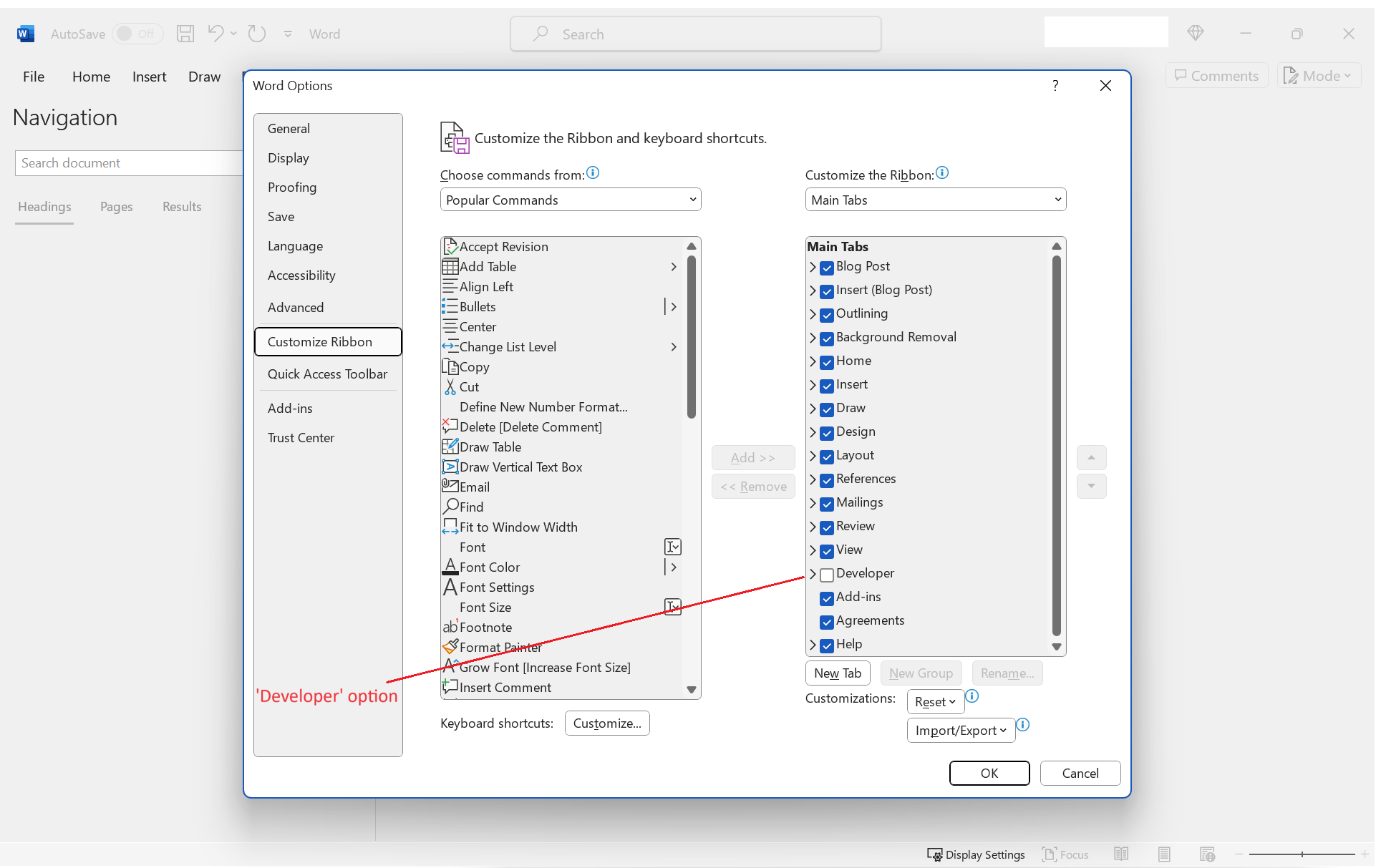Toggle the AutoSave switch
This screenshot has height=868, width=1376.
coord(138,34)
